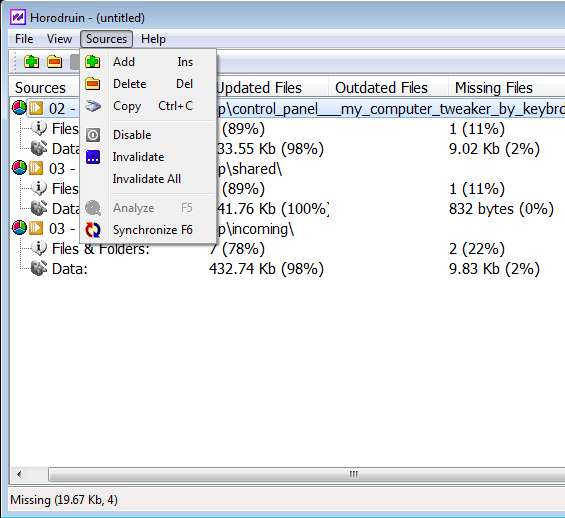
Task: Click pie chart icon of shared source row
Action: click(19, 168)
